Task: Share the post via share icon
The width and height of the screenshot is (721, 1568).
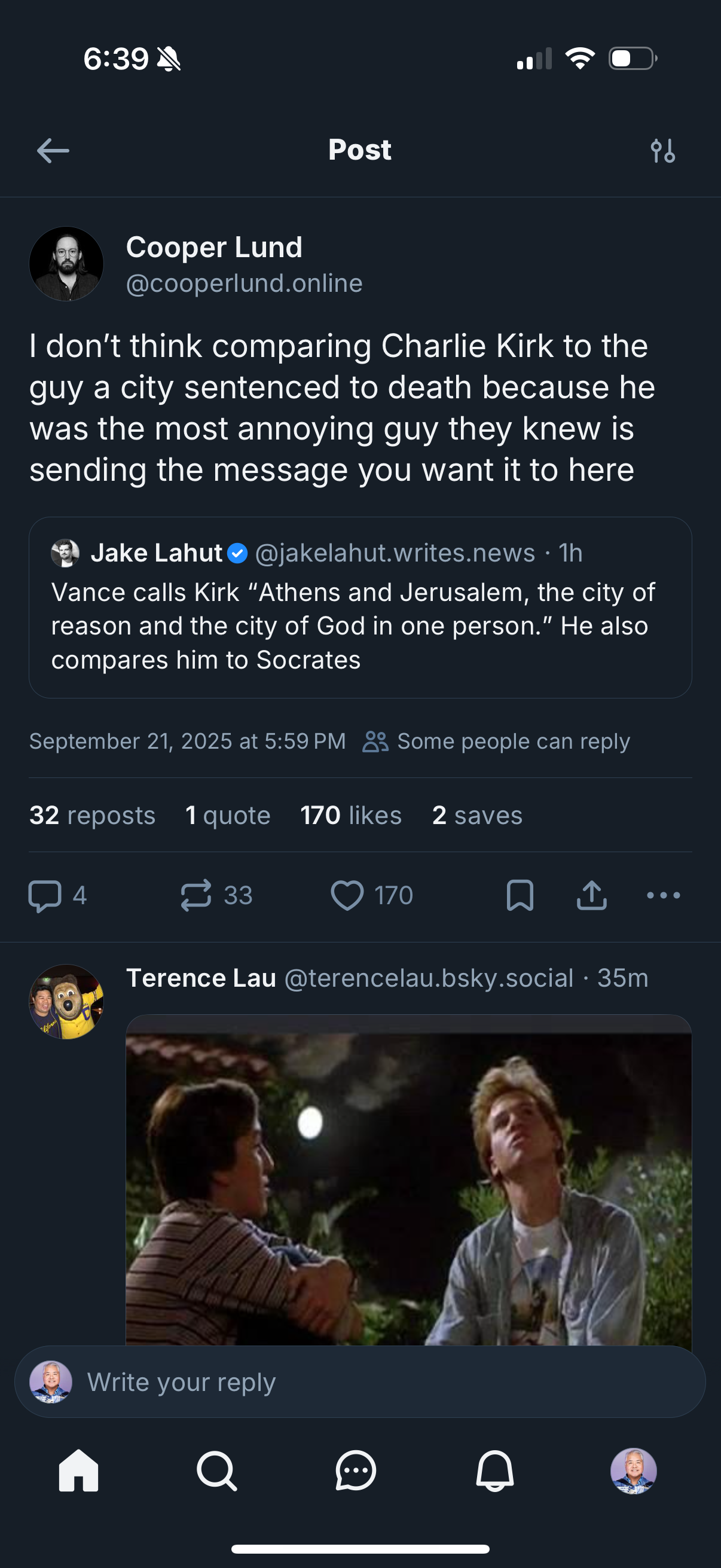Action: point(591,895)
